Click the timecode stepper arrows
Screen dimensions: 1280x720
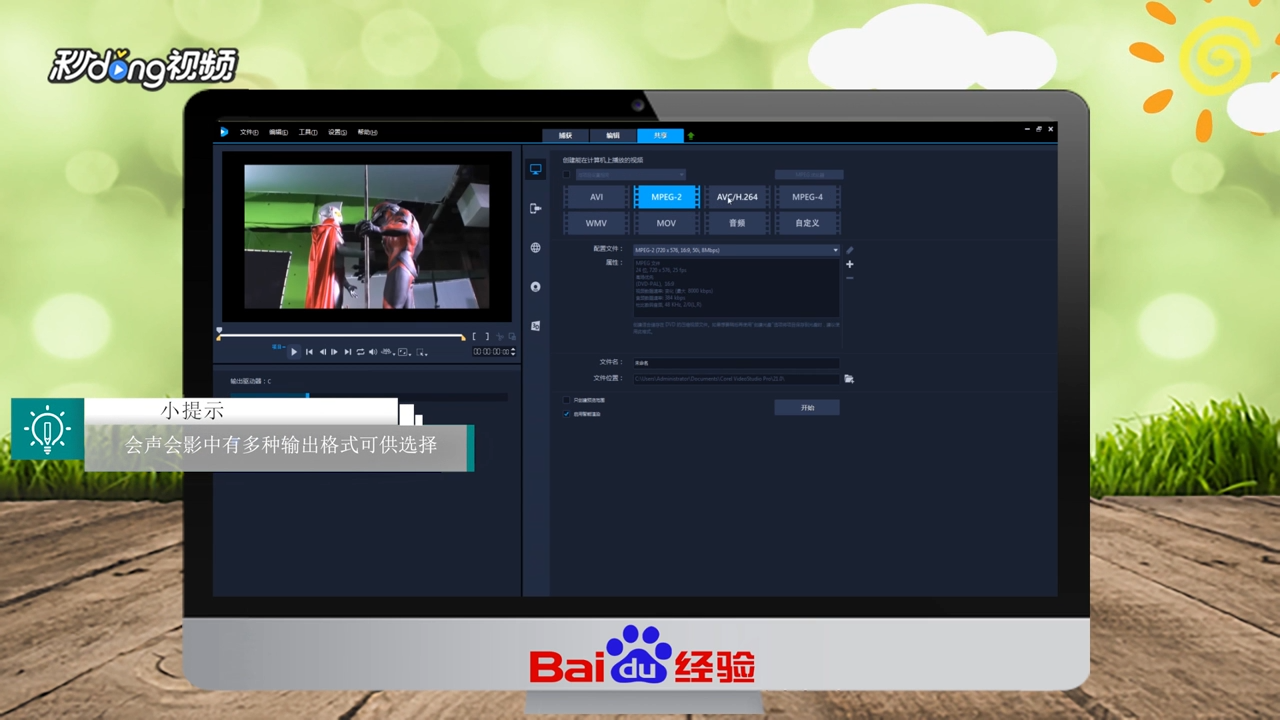click(x=514, y=352)
